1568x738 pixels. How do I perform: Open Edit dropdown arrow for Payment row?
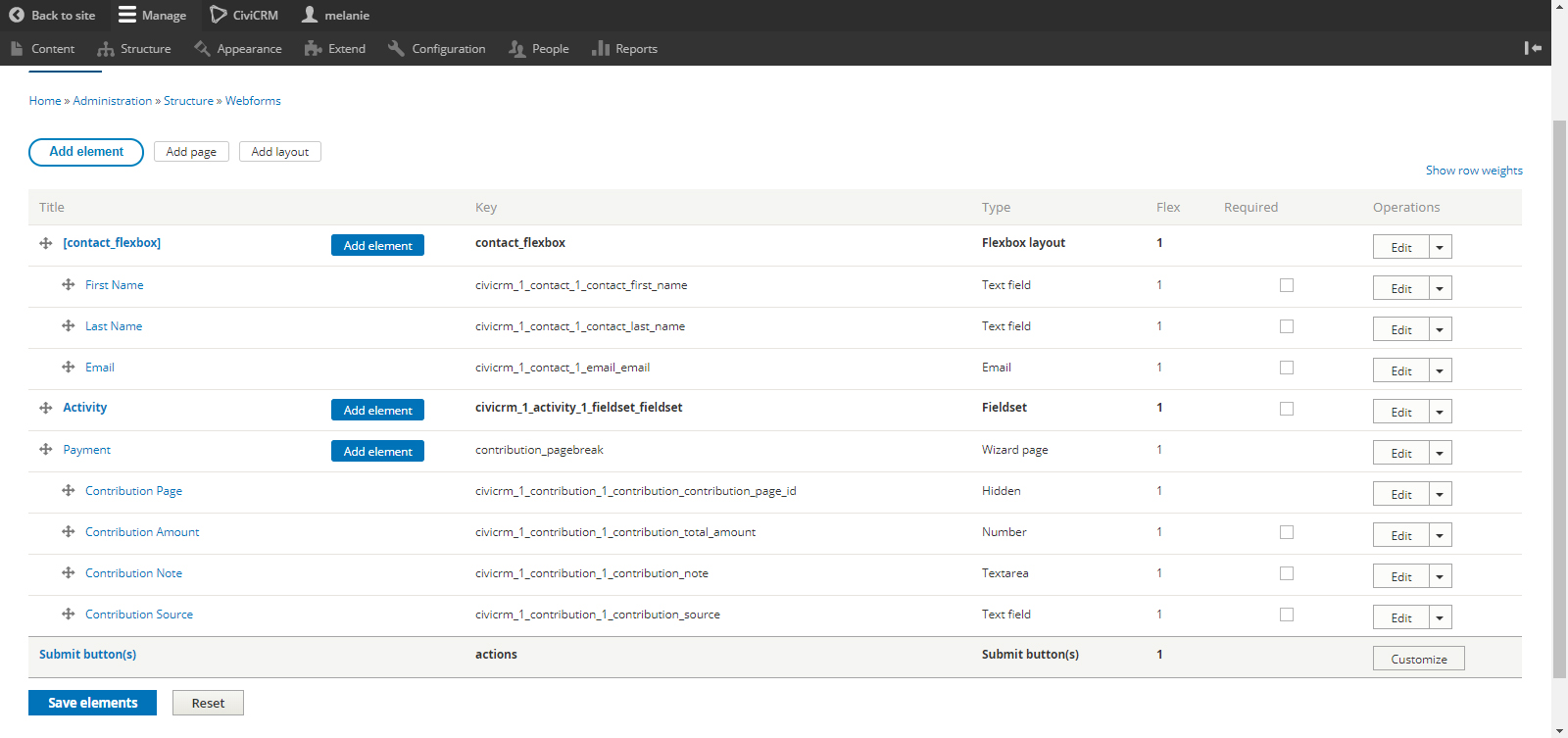[1440, 453]
